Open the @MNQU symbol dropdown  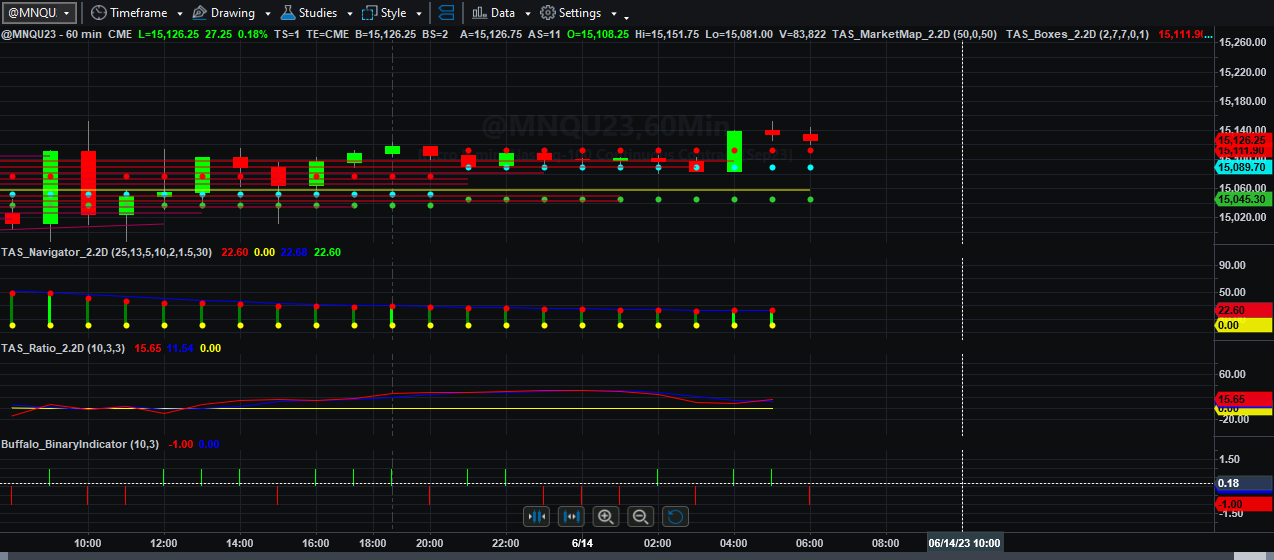coord(40,13)
